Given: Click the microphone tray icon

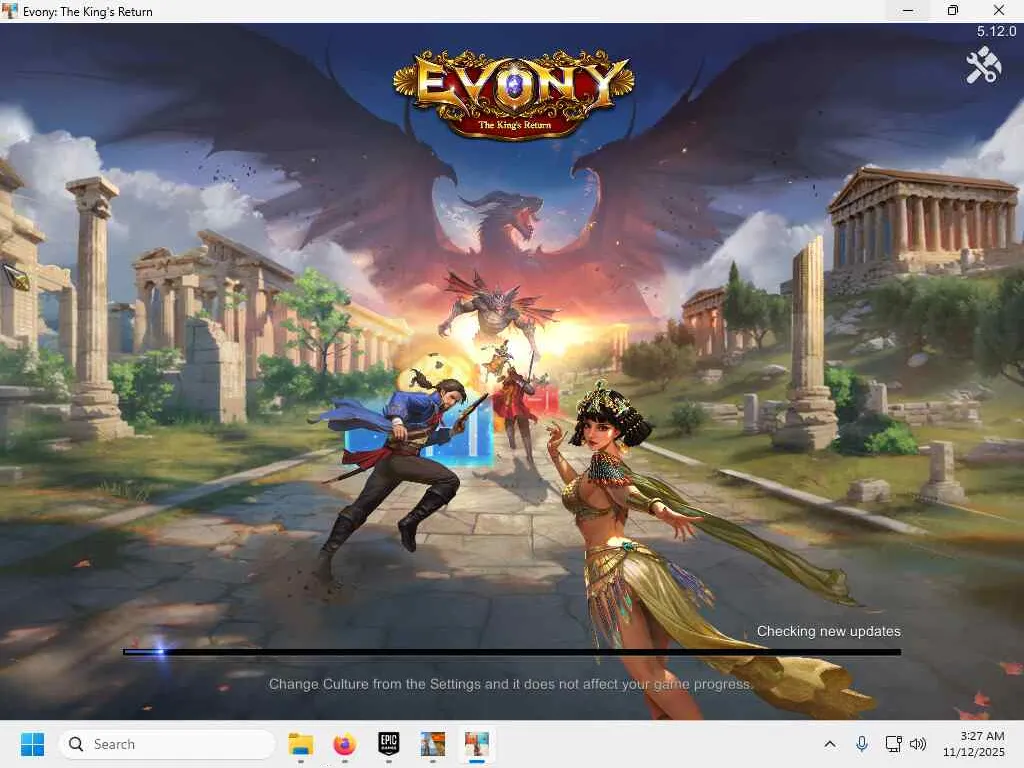Looking at the screenshot, I should (862, 744).
